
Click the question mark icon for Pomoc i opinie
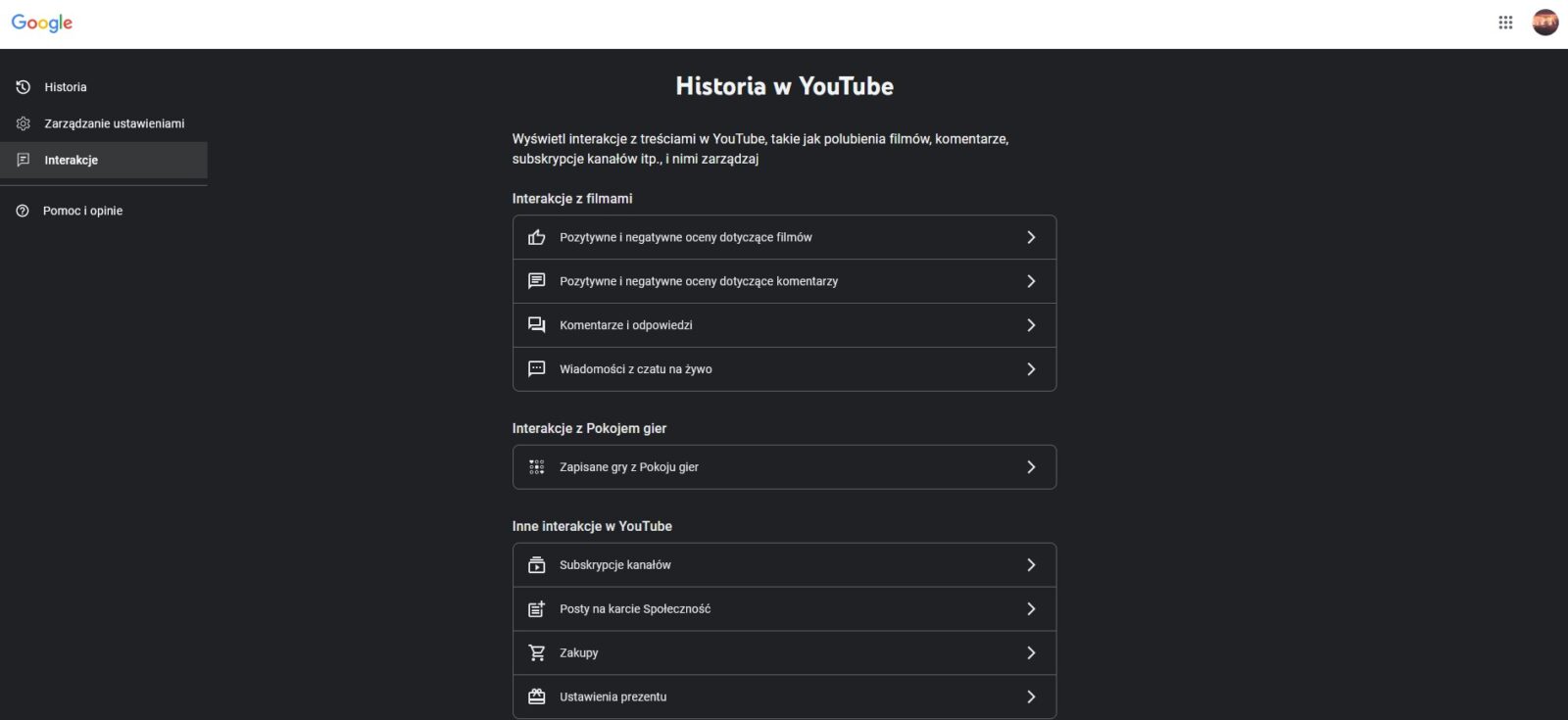tap(23, 210)
